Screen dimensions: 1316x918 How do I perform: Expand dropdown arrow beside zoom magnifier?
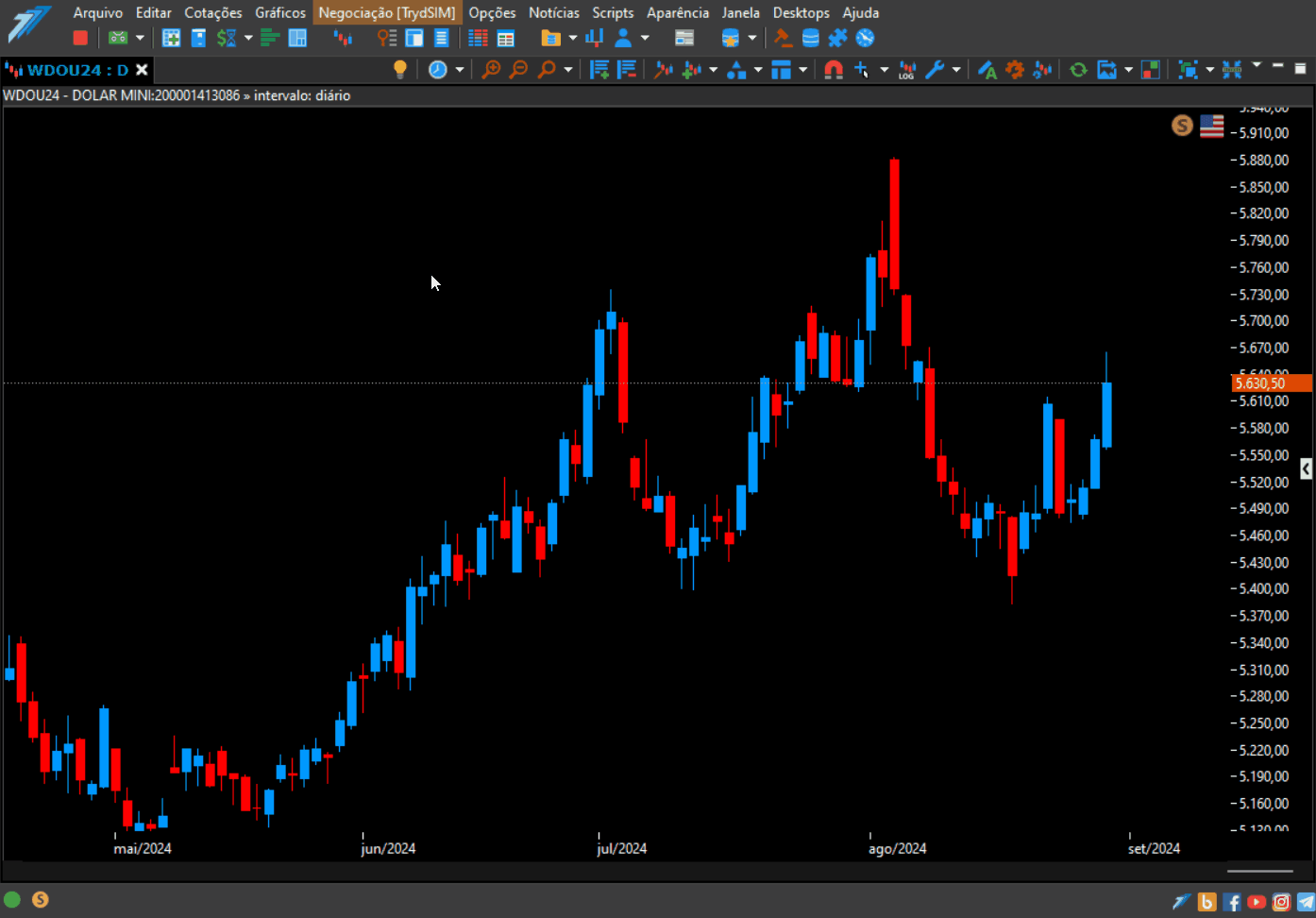[567, 69]
